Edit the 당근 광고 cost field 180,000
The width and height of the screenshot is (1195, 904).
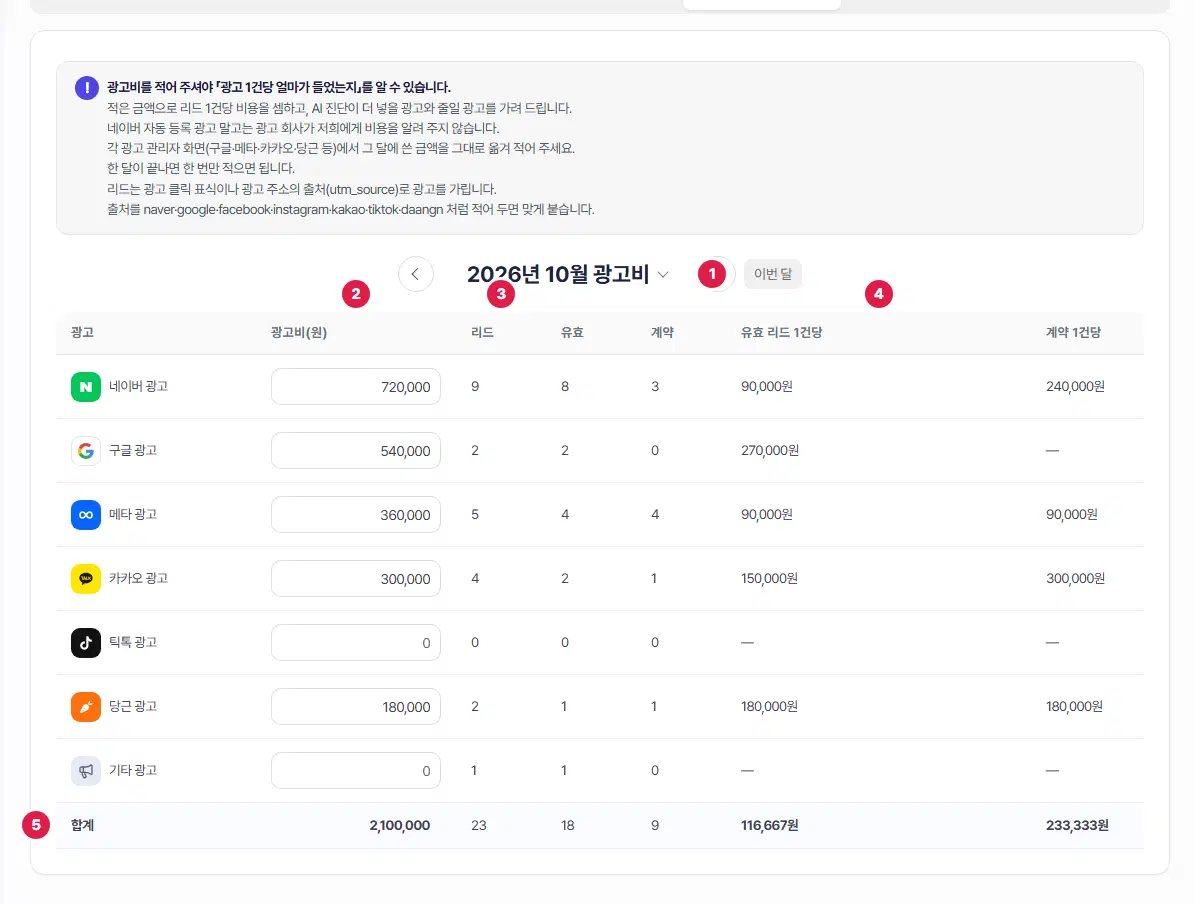(356, 707)
